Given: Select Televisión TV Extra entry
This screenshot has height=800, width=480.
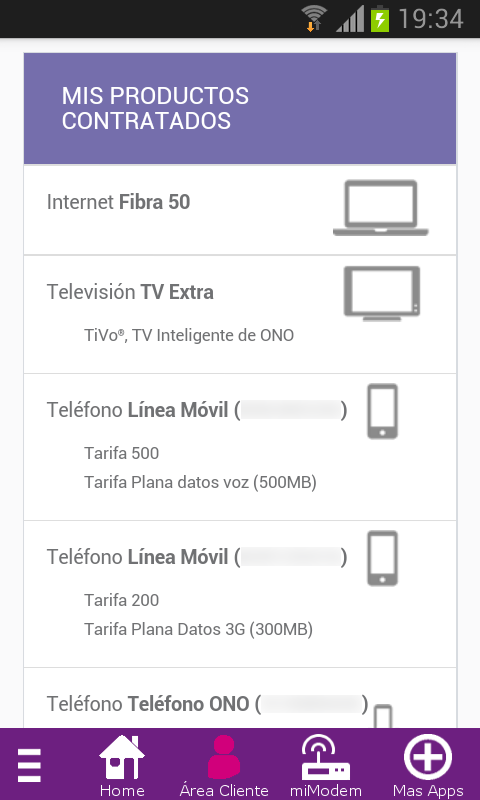Looking at the screenshot, I should (x=240, y=314).
